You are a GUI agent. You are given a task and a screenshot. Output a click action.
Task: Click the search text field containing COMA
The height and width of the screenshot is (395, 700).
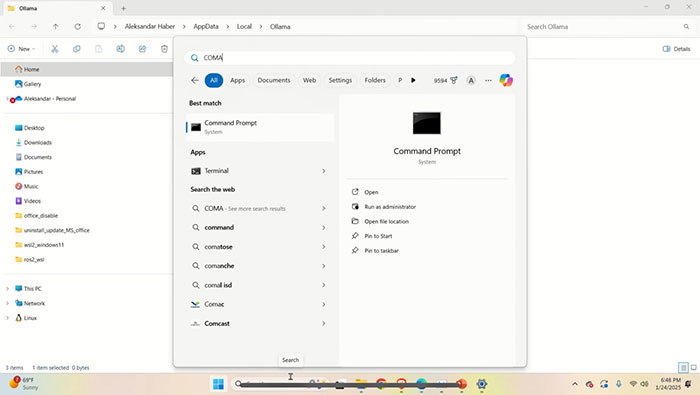350,58
